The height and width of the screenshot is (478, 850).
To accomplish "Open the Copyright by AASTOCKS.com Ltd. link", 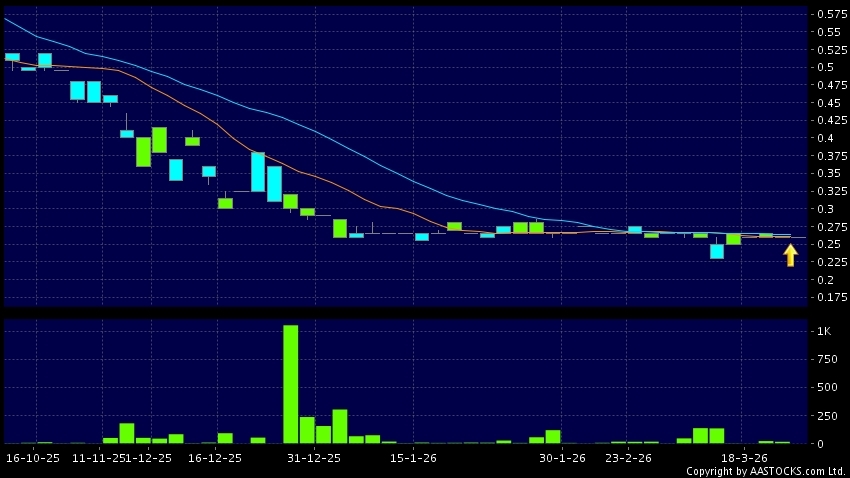I will [765, 471].
